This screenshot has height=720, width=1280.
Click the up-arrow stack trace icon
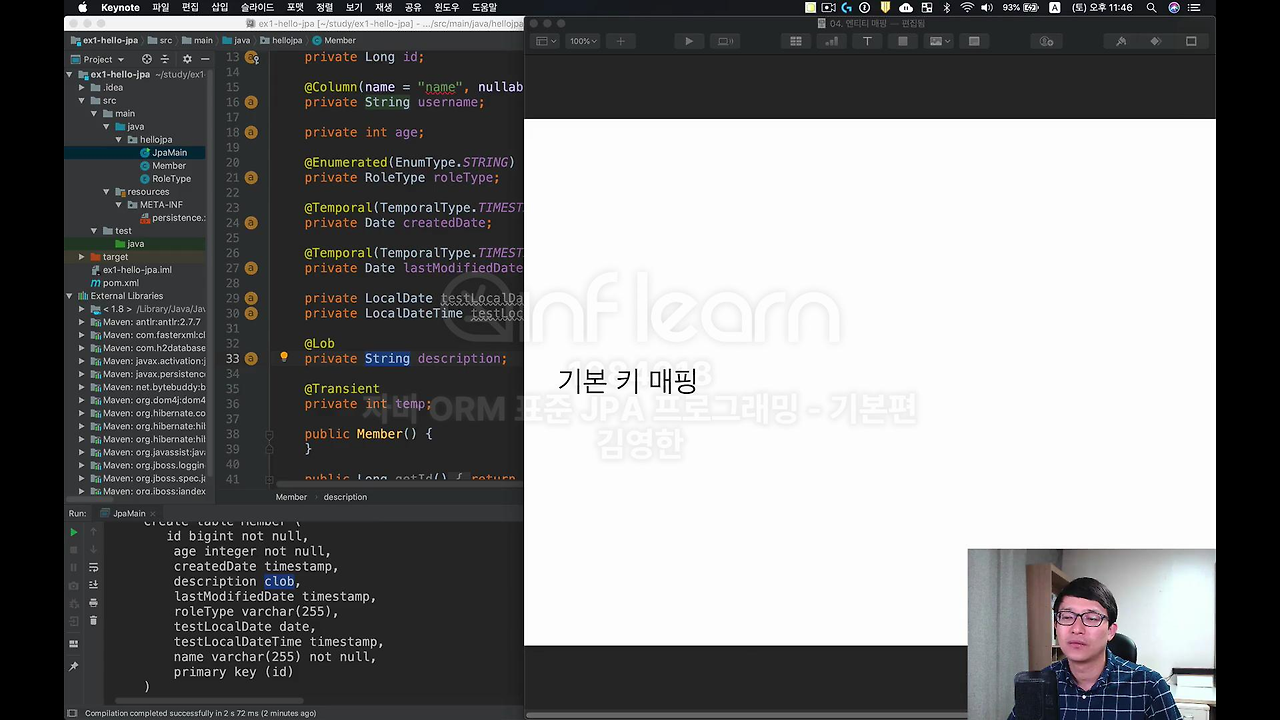pyautogui.click(x=94, y=532)
